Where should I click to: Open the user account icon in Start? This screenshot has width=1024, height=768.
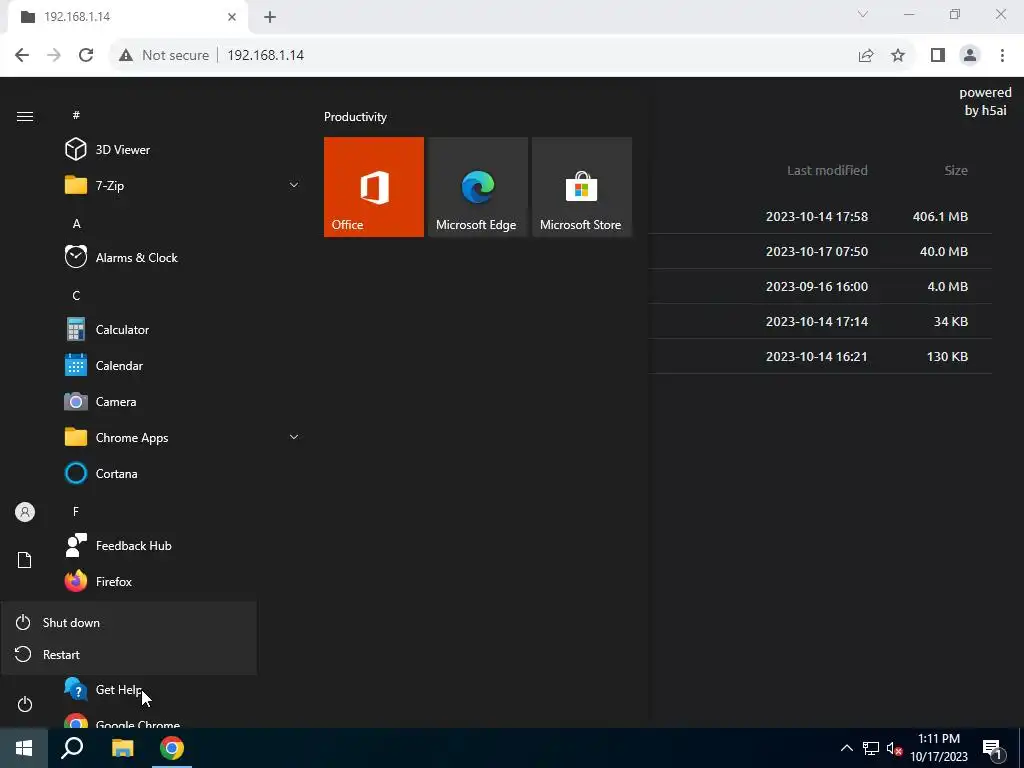pos(25,512)
